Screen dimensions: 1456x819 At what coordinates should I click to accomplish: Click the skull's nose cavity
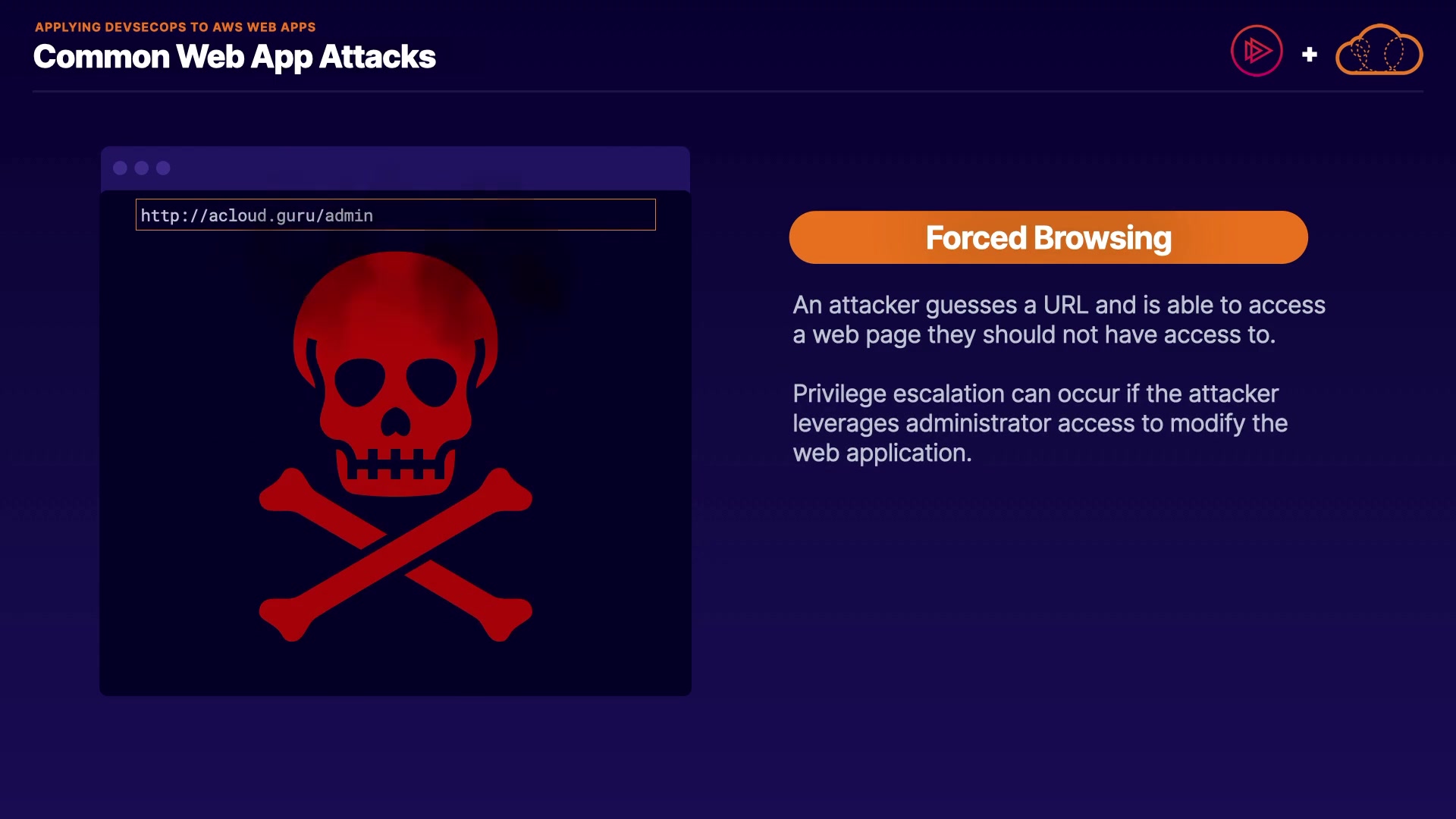pos(395,422)
